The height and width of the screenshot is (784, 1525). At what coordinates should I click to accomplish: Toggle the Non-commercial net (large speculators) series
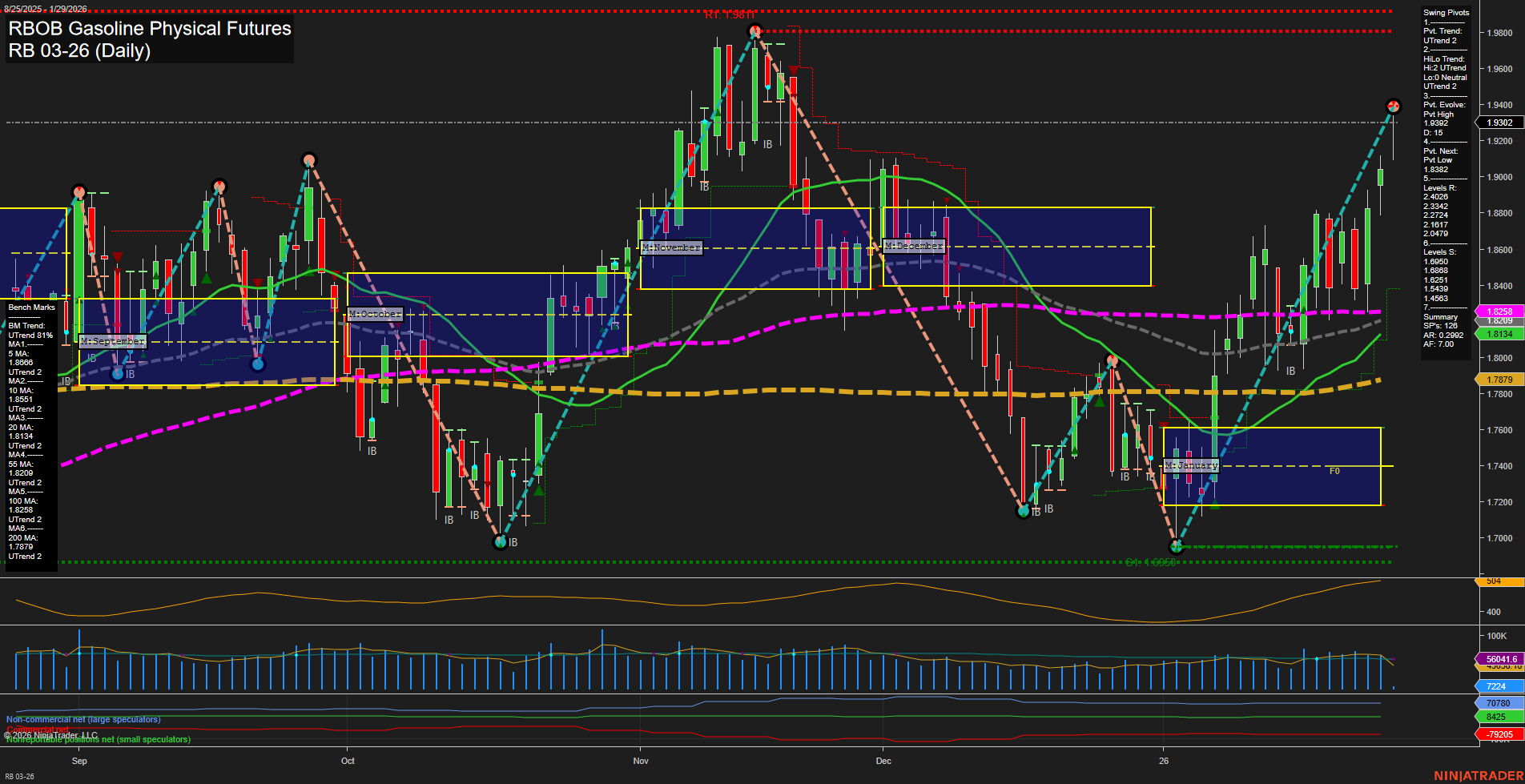point(82,718)
